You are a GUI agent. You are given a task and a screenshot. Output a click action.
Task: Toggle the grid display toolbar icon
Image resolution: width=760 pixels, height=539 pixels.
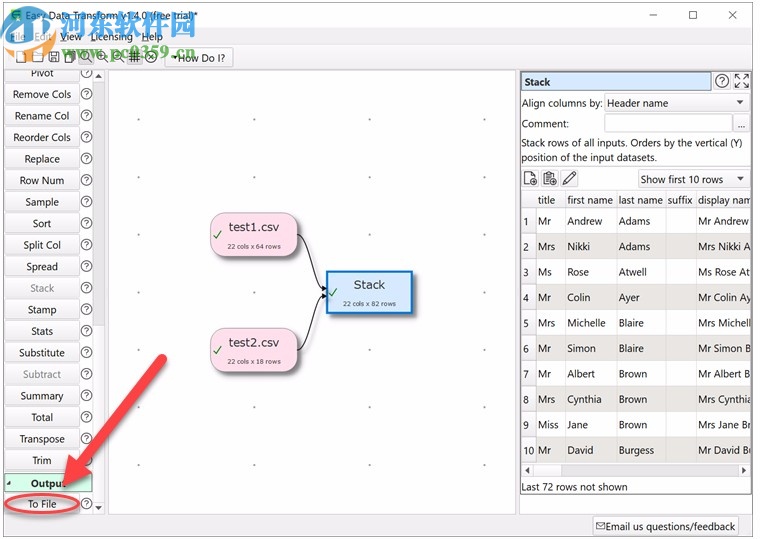(x=134, y=57)
